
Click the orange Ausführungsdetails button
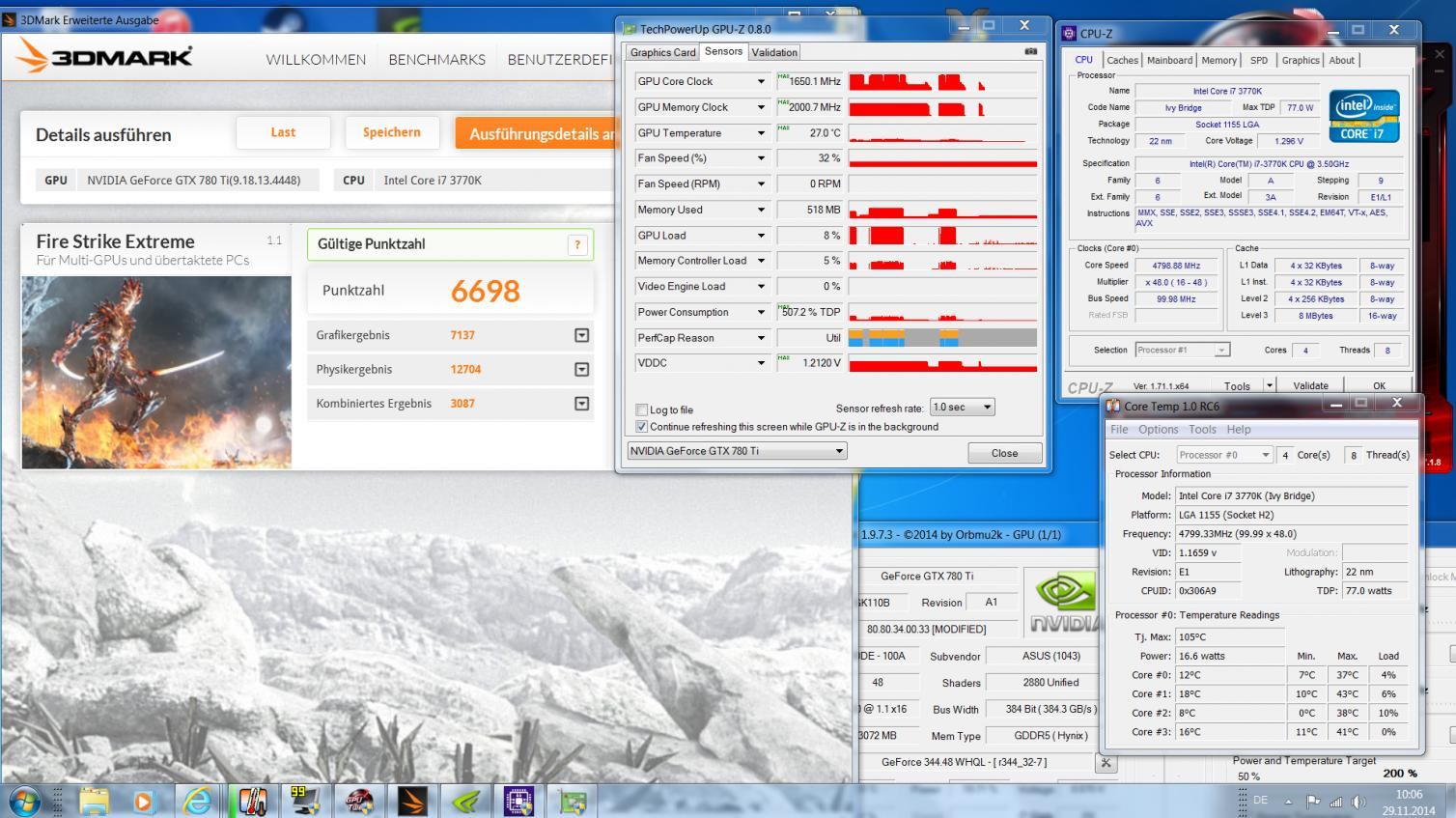535,133
